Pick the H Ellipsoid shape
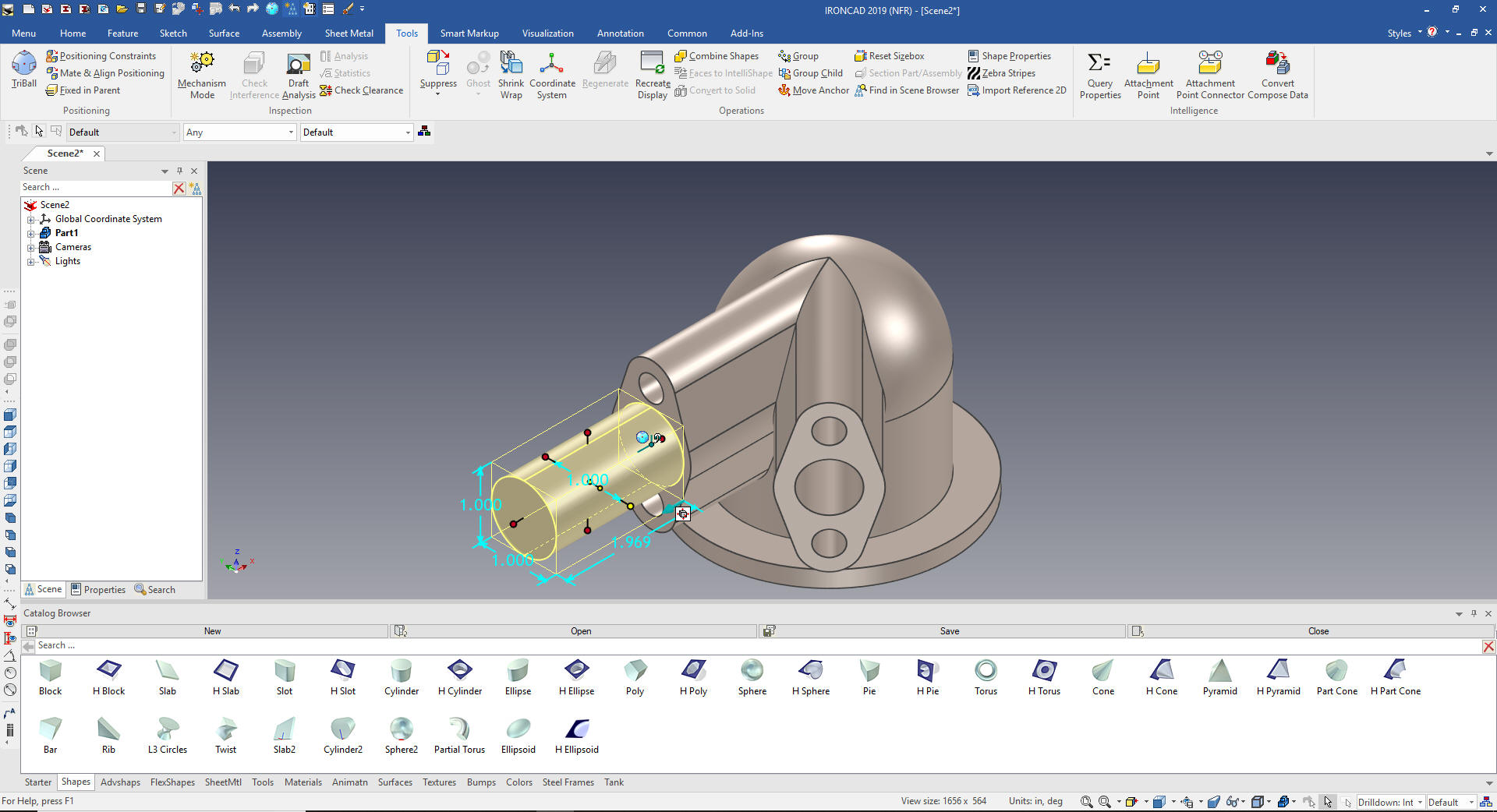The height and width of the screenshot is (812, 1497). pyautogui.click(x=577, y=736)
